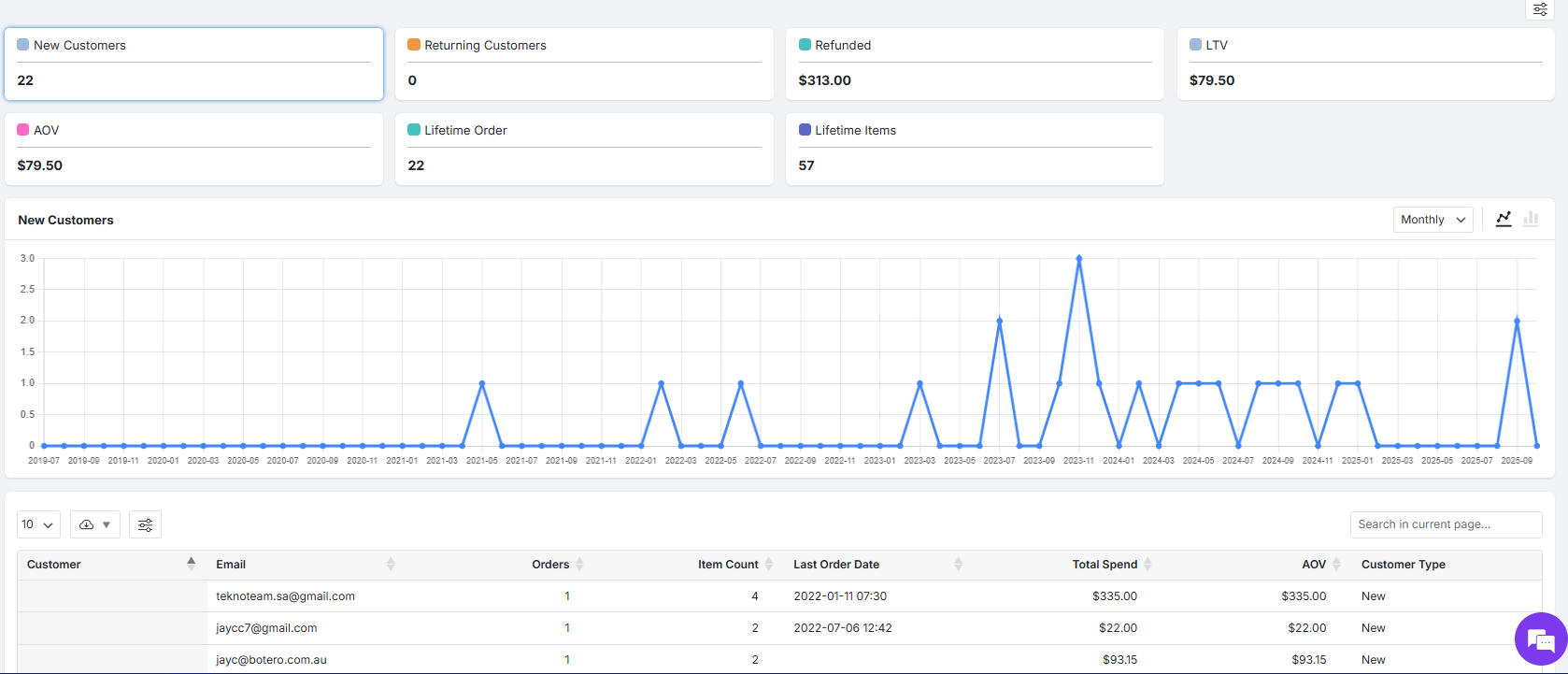Click the cloud download export icon
Screen dimensions: 1568x674
pos(87,525)
